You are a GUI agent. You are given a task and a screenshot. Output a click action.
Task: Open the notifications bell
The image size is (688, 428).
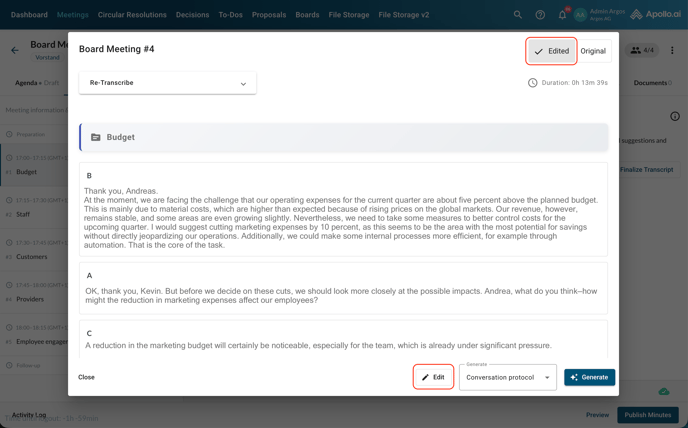(562, 15)
